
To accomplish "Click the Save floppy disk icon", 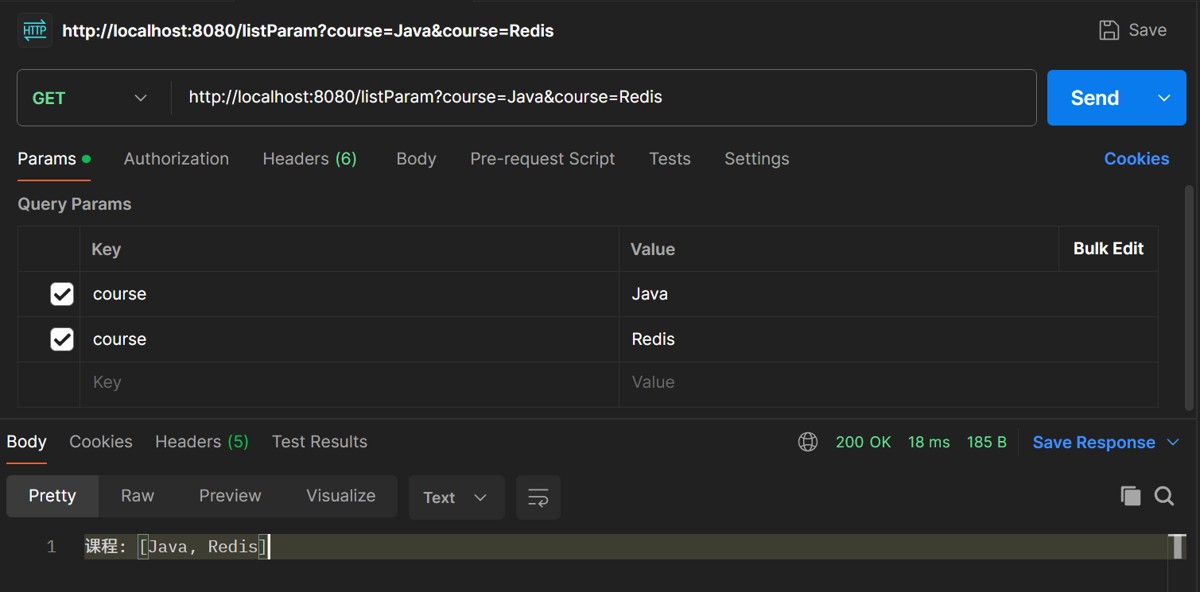I will coord(1109,30).
